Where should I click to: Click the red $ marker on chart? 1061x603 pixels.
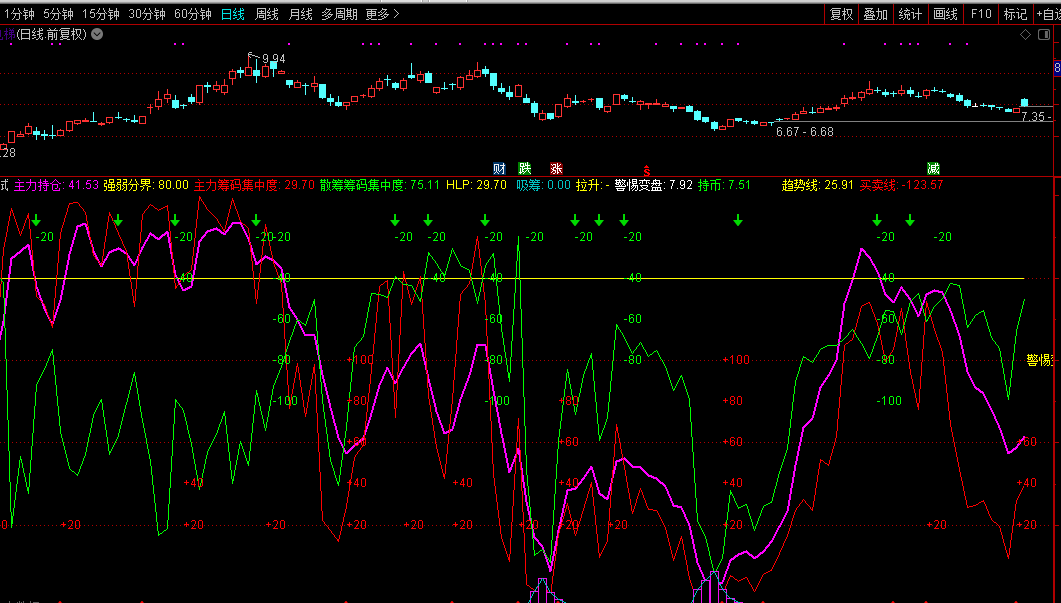646,169
